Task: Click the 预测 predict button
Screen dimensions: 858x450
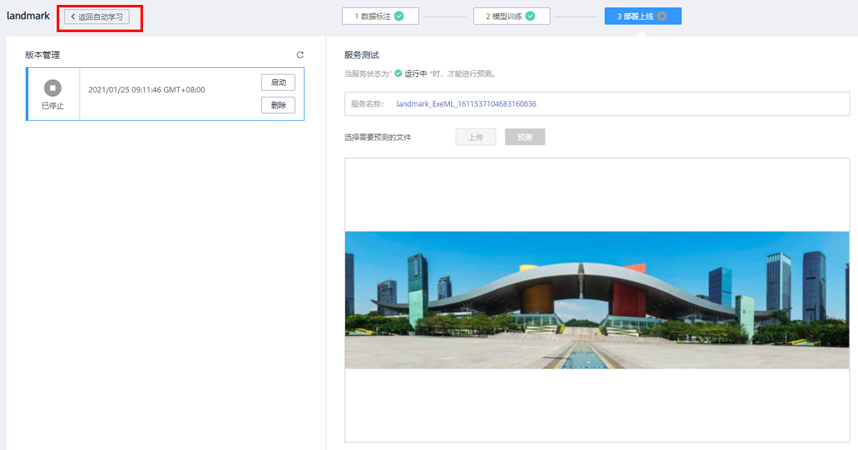Action: [525, 137]
